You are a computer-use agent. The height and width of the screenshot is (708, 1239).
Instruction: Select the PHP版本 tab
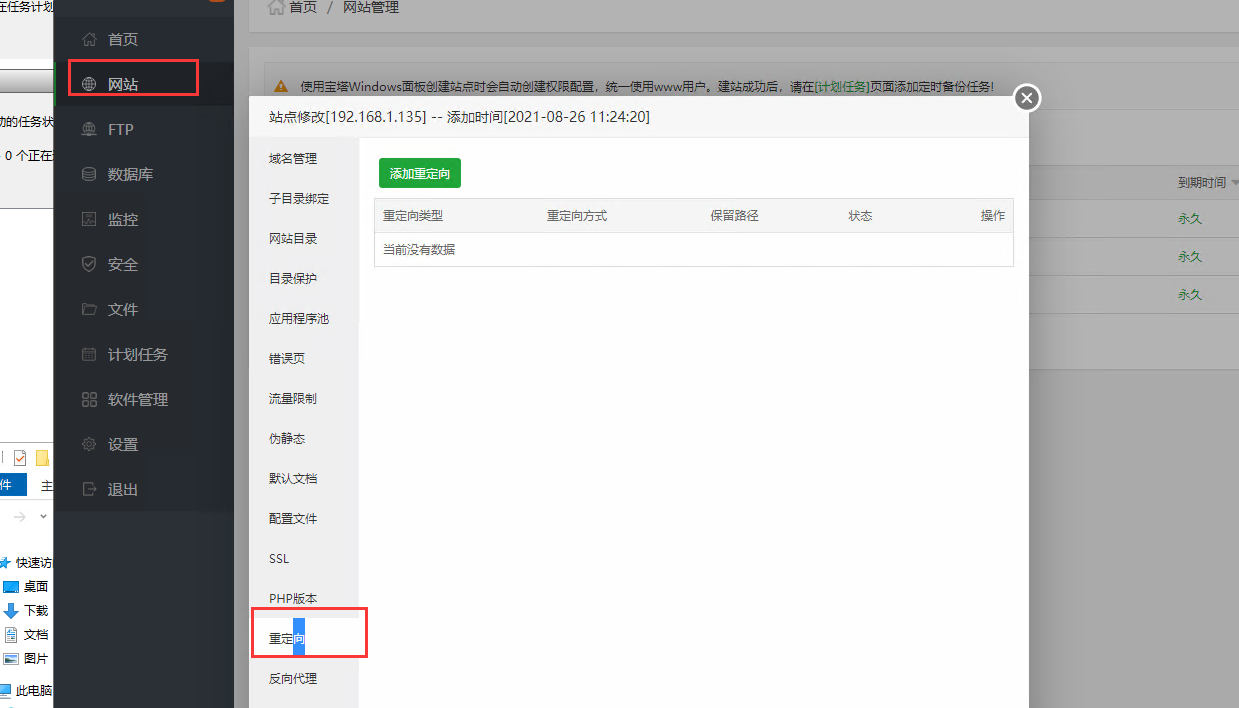coord(293,599)
